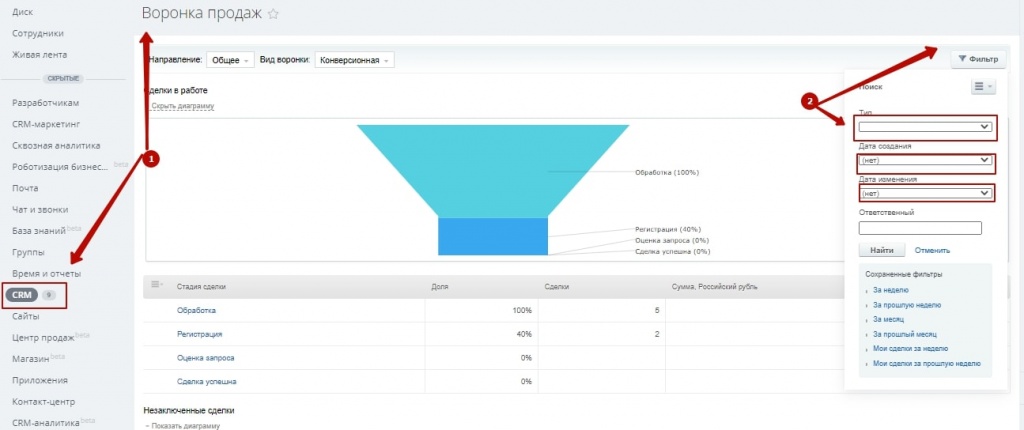Open the Дата создания dropdown
Screen dimensions: 1024x430
point(925,160)
